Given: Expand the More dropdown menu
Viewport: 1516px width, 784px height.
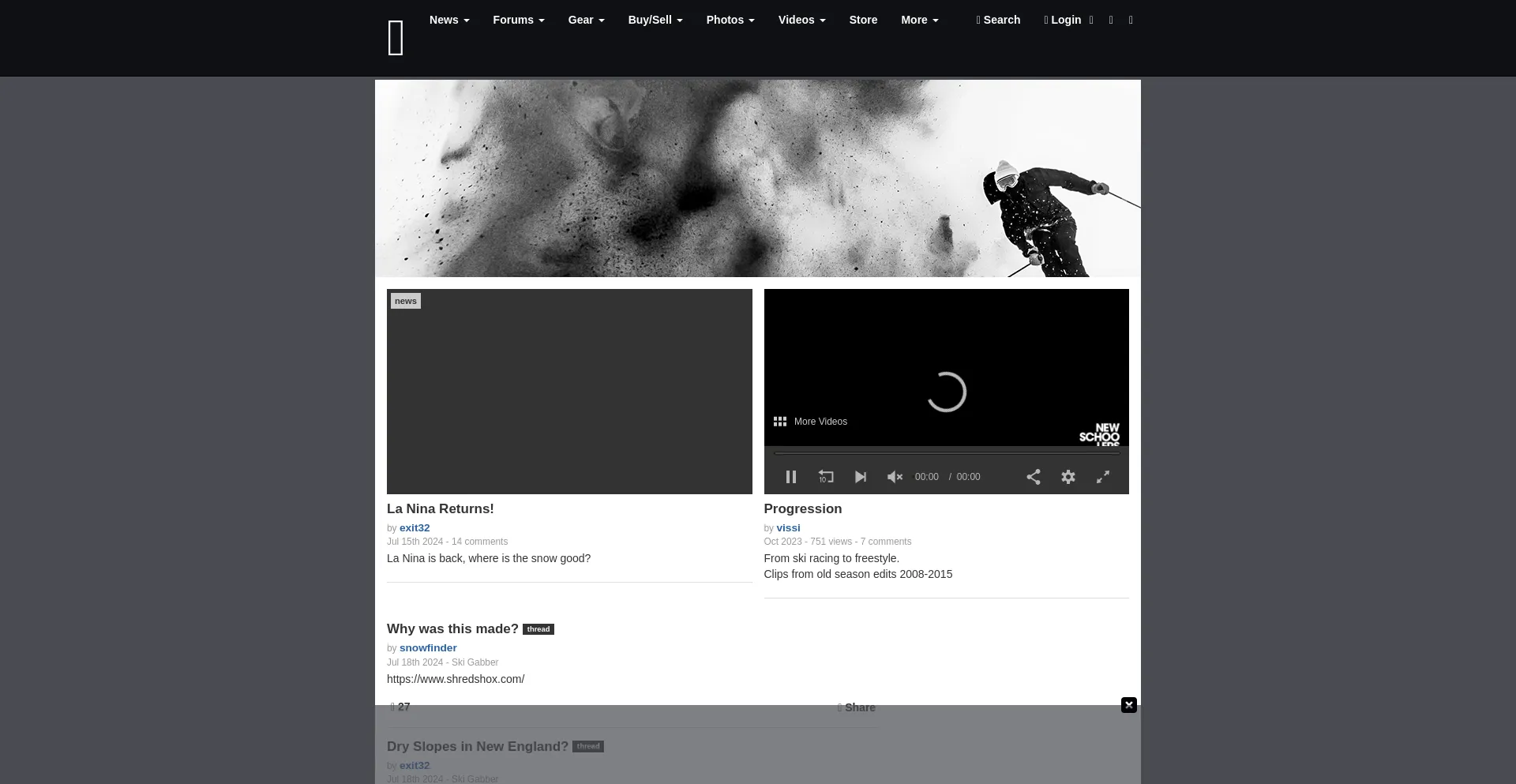Looking at the screenshot, I should point(920,20).
